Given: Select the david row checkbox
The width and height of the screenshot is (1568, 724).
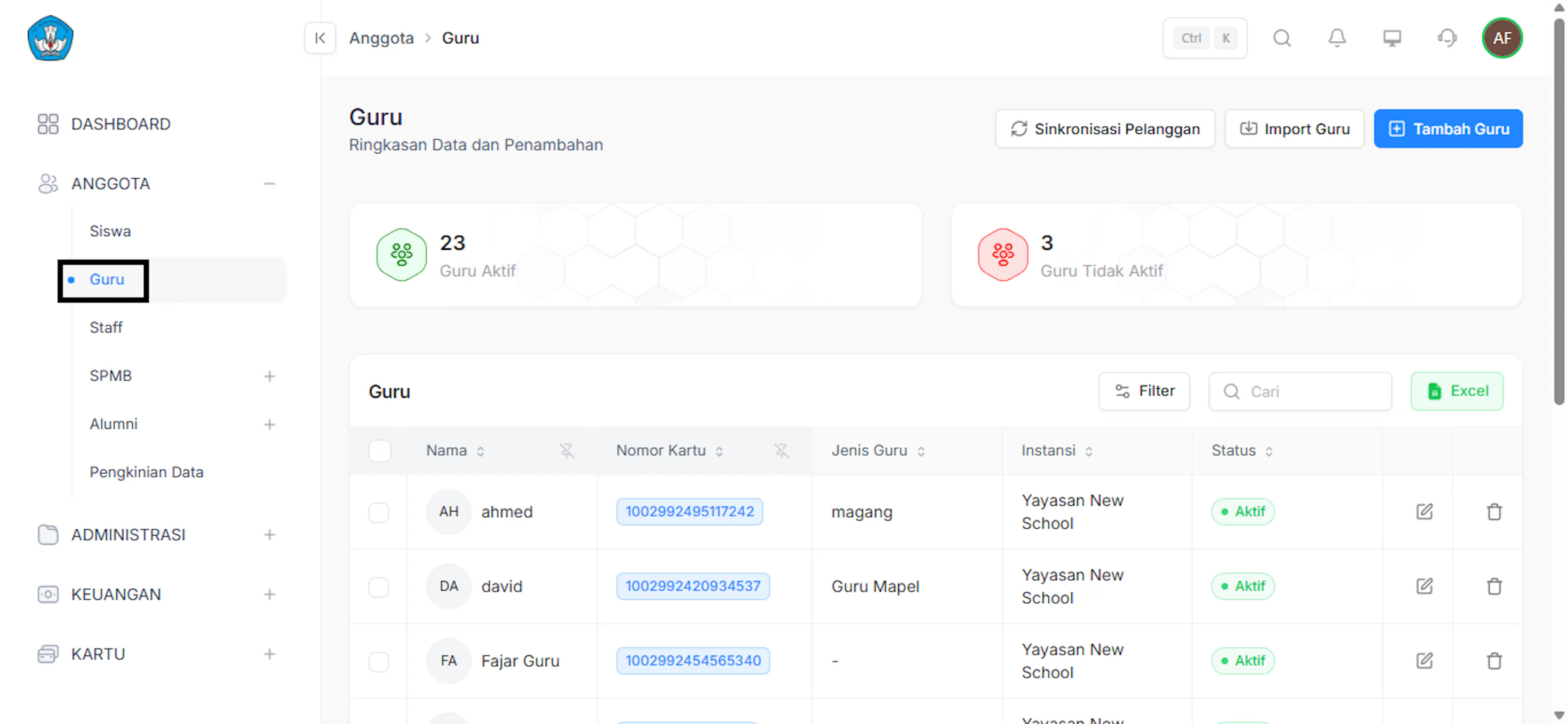Looking at the screenshot, I should [379, 587].
